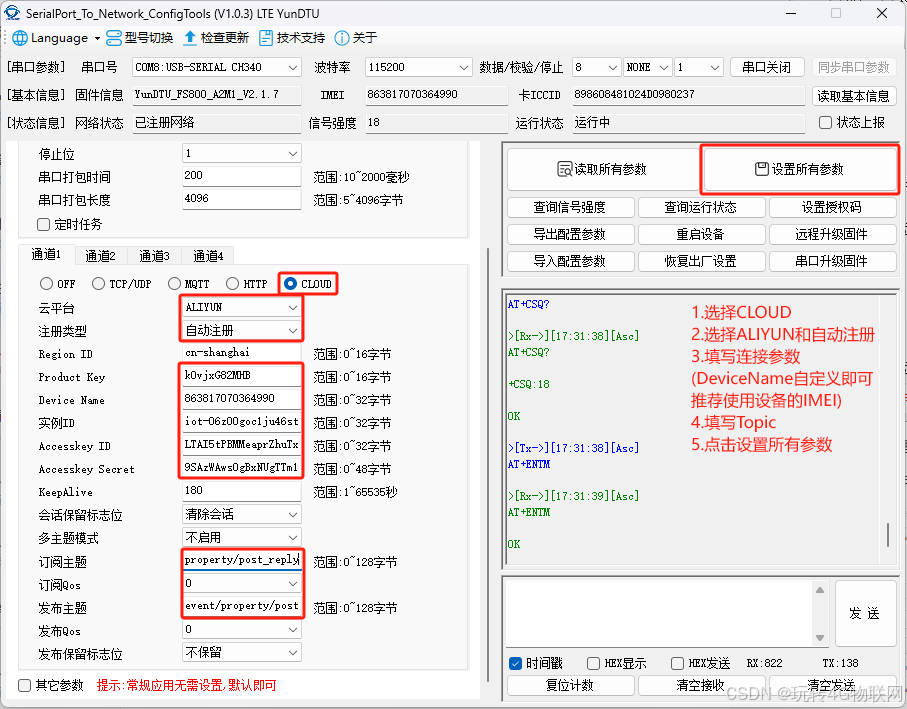
Task: Select the HTTP radio option
Action: (x=233, y=284)
